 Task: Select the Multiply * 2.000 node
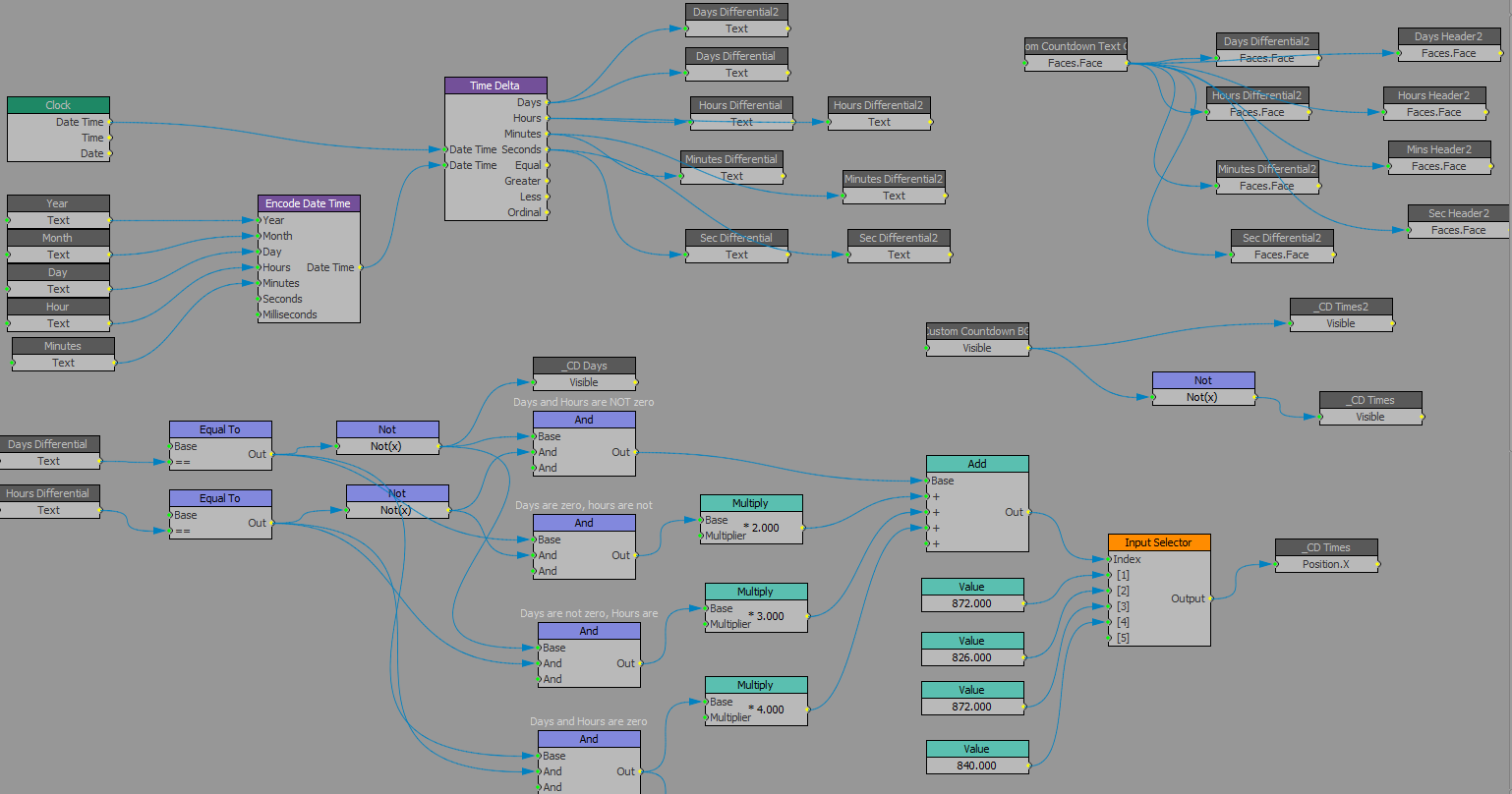pyautogui.click(x=751, y=519)
